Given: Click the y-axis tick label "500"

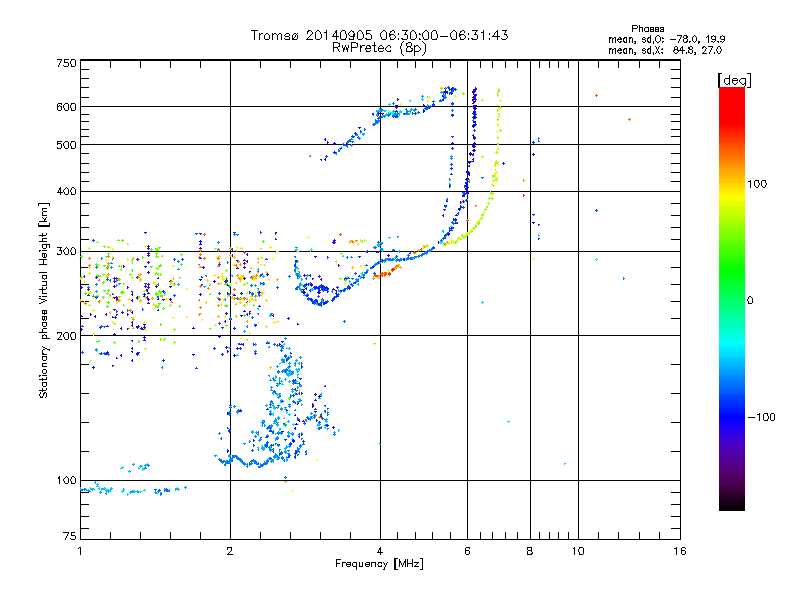Looking at the screenshot, I should (x=66, y=145).
